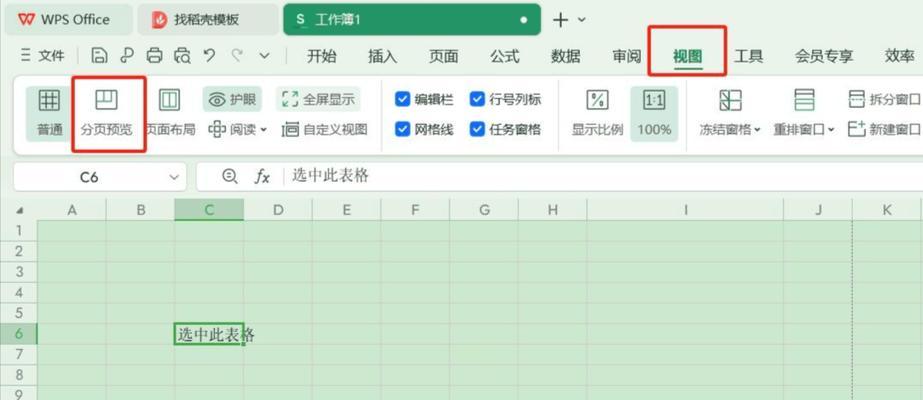Open Page Break Preview (分页预览)
This screenshot has width=923, height=400.
coord(107,114)
